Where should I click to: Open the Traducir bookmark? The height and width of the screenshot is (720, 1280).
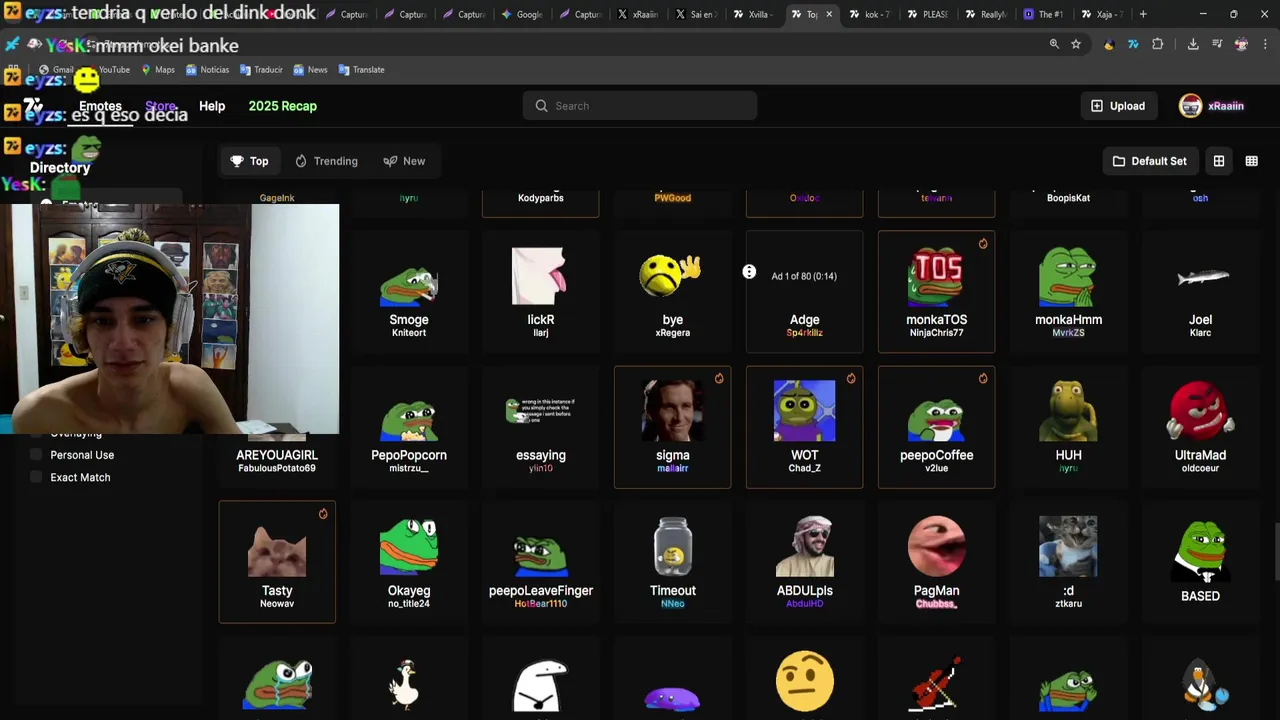261,70
